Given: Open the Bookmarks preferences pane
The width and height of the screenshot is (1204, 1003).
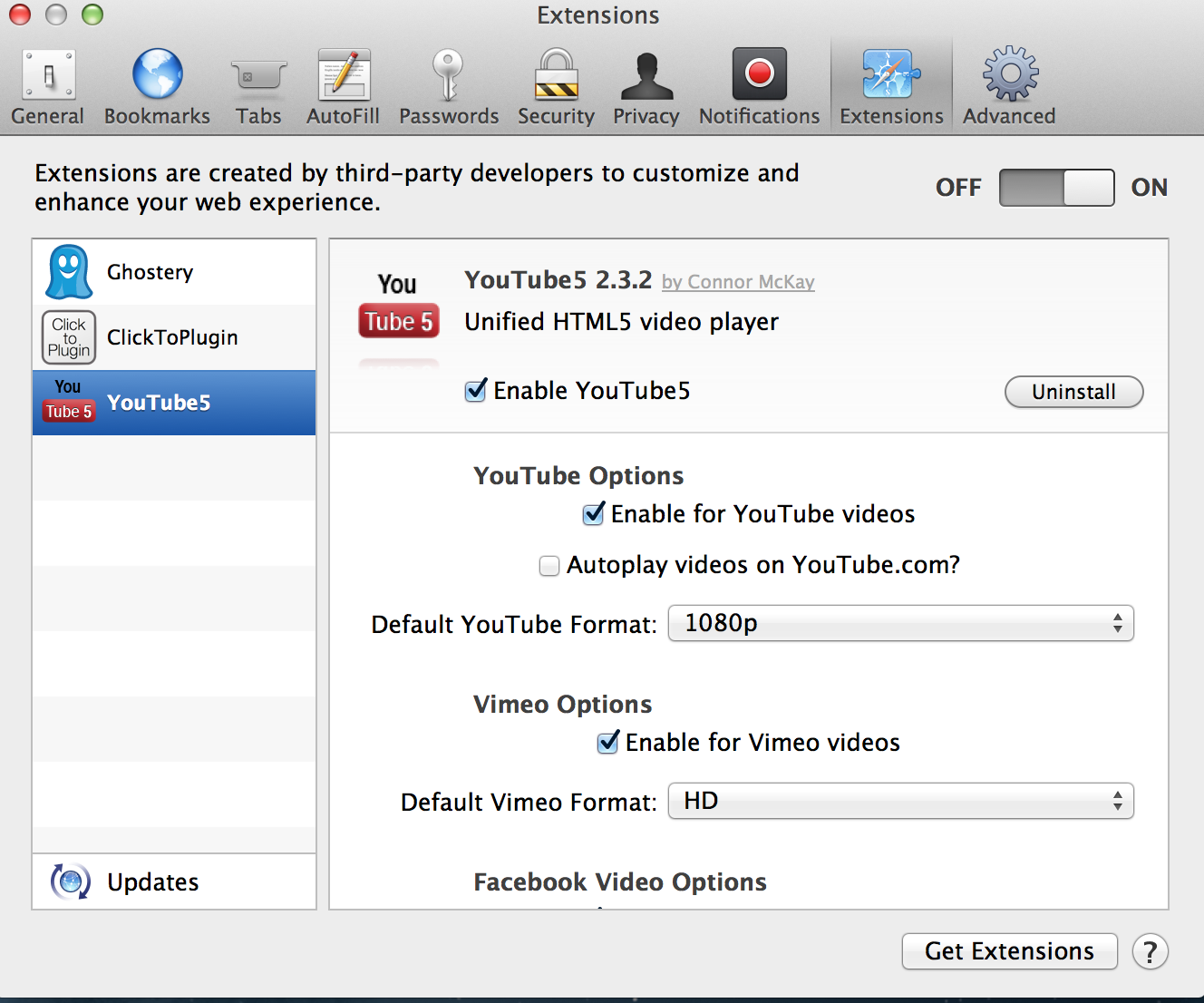Looking at the screenshot, I should pyautogui.click(x=157, y=88).
